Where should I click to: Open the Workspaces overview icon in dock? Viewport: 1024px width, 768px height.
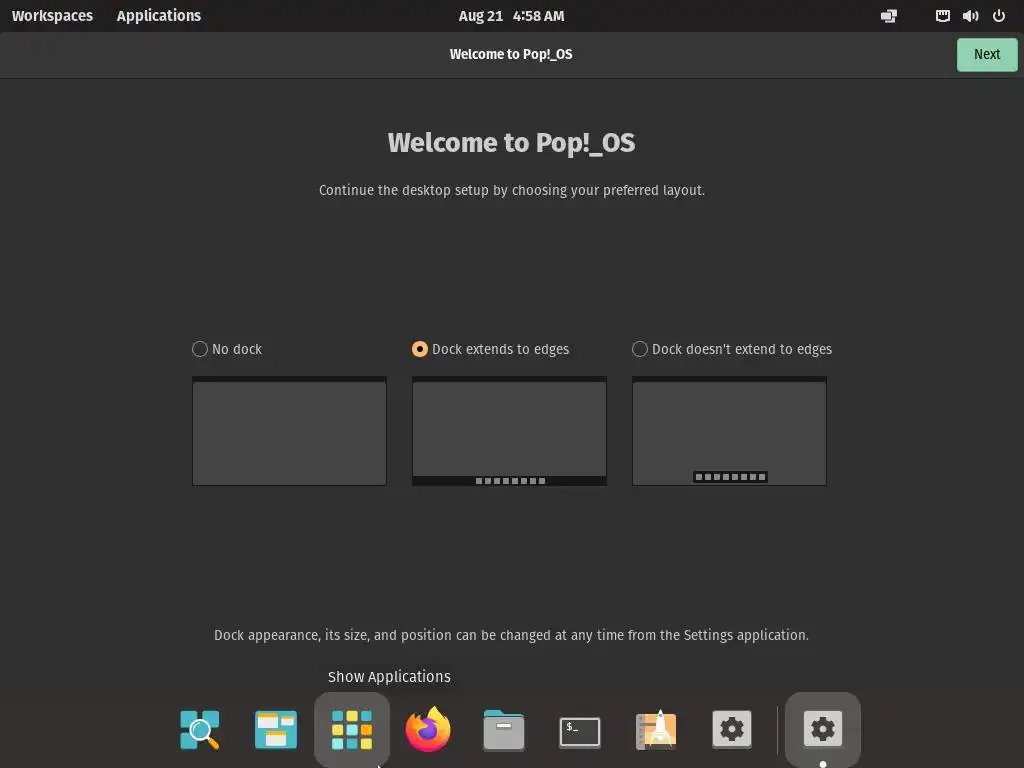pyautogui.click(x=276, y=729)
